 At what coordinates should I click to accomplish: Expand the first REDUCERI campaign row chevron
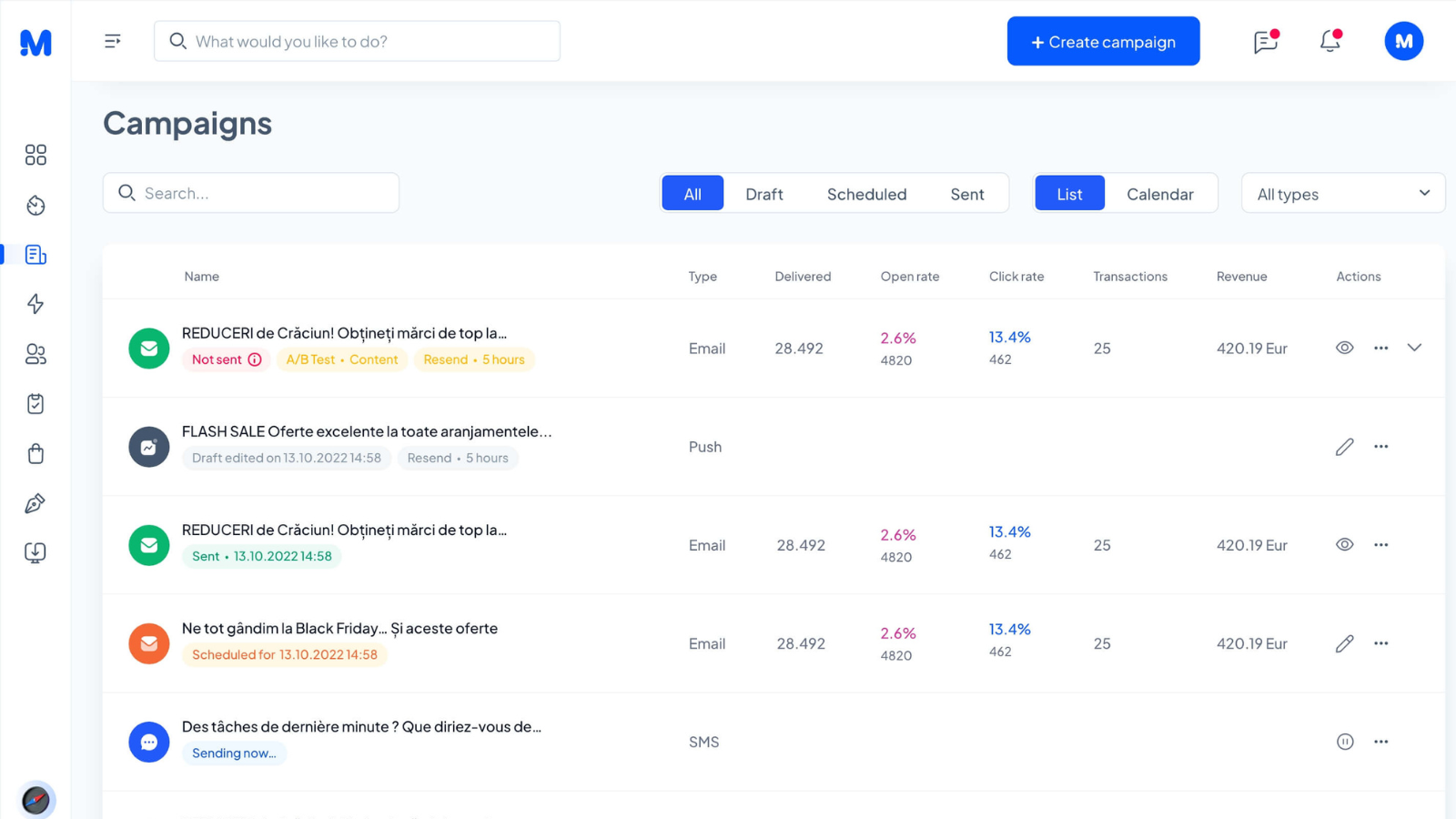[1414, 348]
